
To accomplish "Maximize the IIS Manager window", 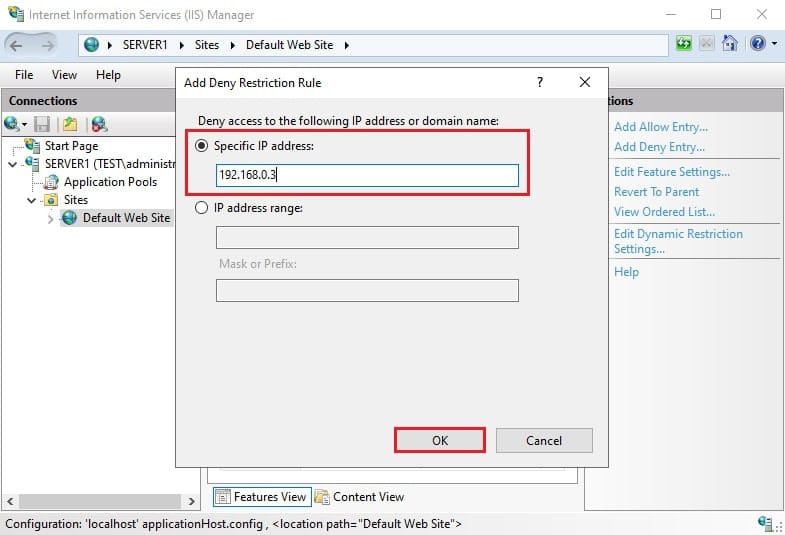I will pyautogui.click(x=716, y=14).
